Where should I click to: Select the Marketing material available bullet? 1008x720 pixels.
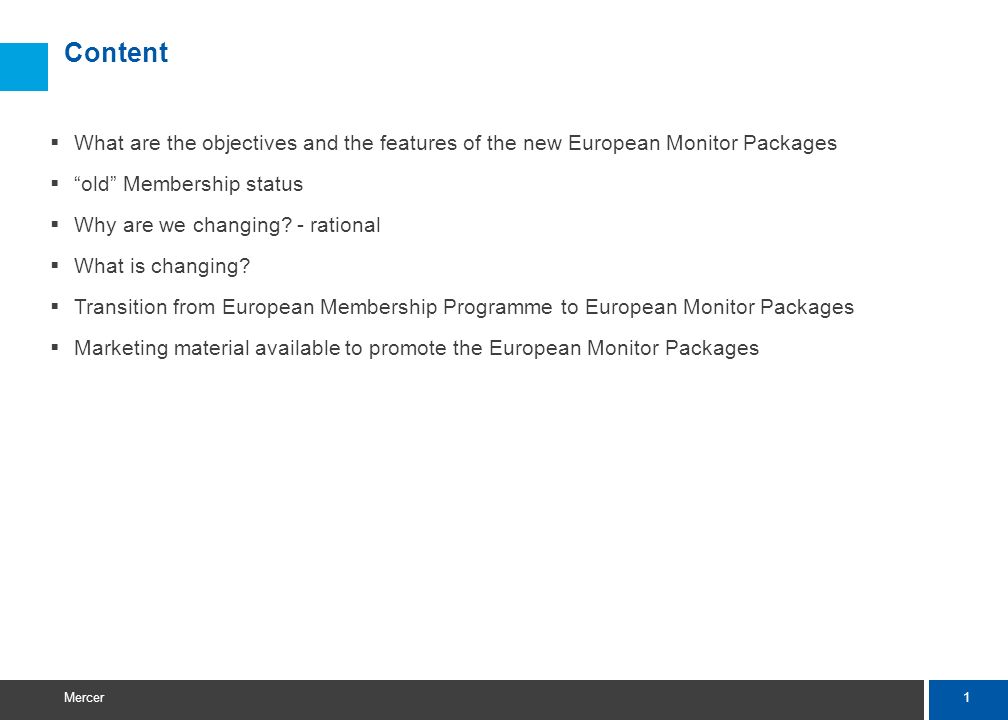[417, 348]
